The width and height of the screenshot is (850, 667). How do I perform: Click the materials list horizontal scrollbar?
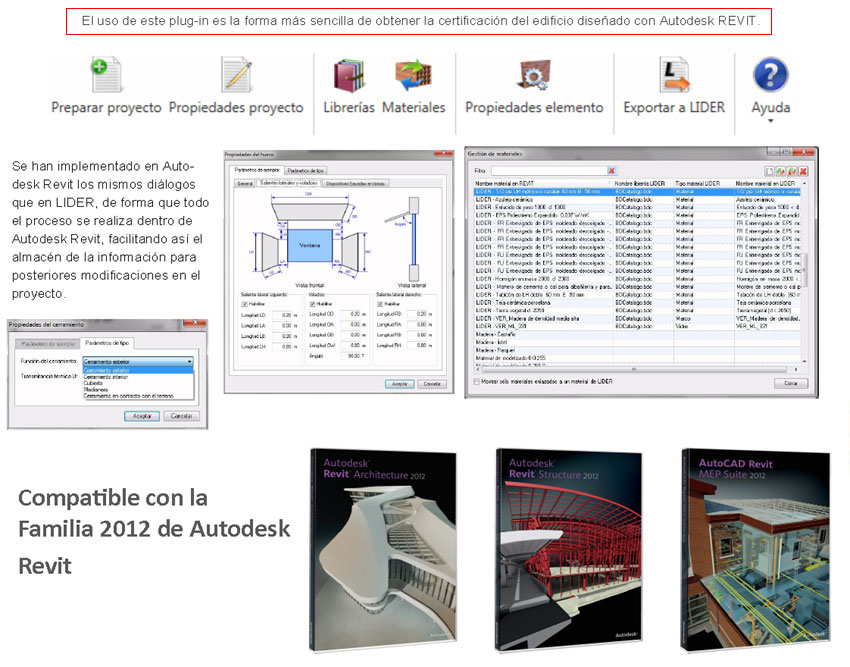point(634,370)
